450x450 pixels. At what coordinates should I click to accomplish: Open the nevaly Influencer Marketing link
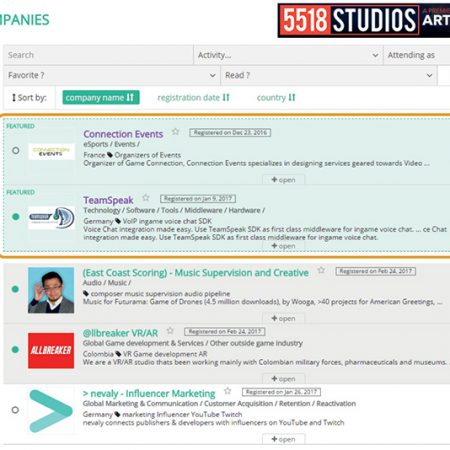pyautogui.click(x=149, y=394)
